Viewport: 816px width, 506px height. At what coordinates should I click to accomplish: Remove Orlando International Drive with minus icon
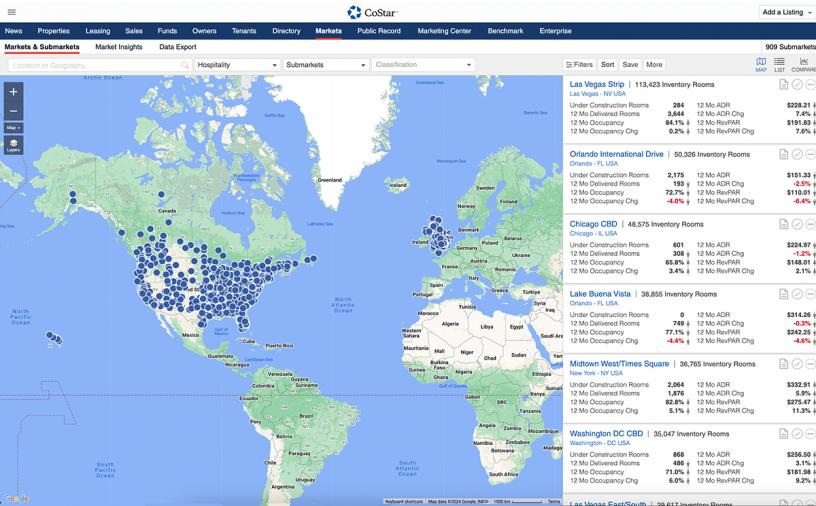[x=810, y=155]
